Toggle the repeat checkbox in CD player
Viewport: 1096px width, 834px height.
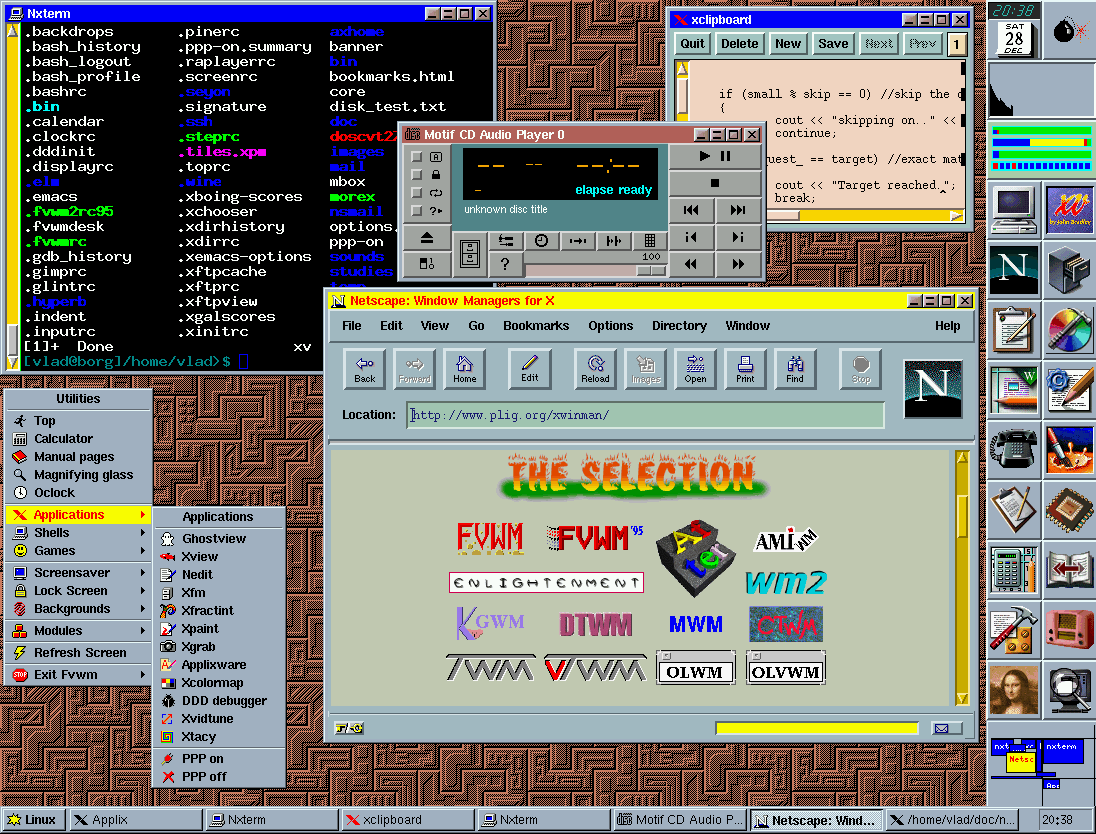pos(417,193)
